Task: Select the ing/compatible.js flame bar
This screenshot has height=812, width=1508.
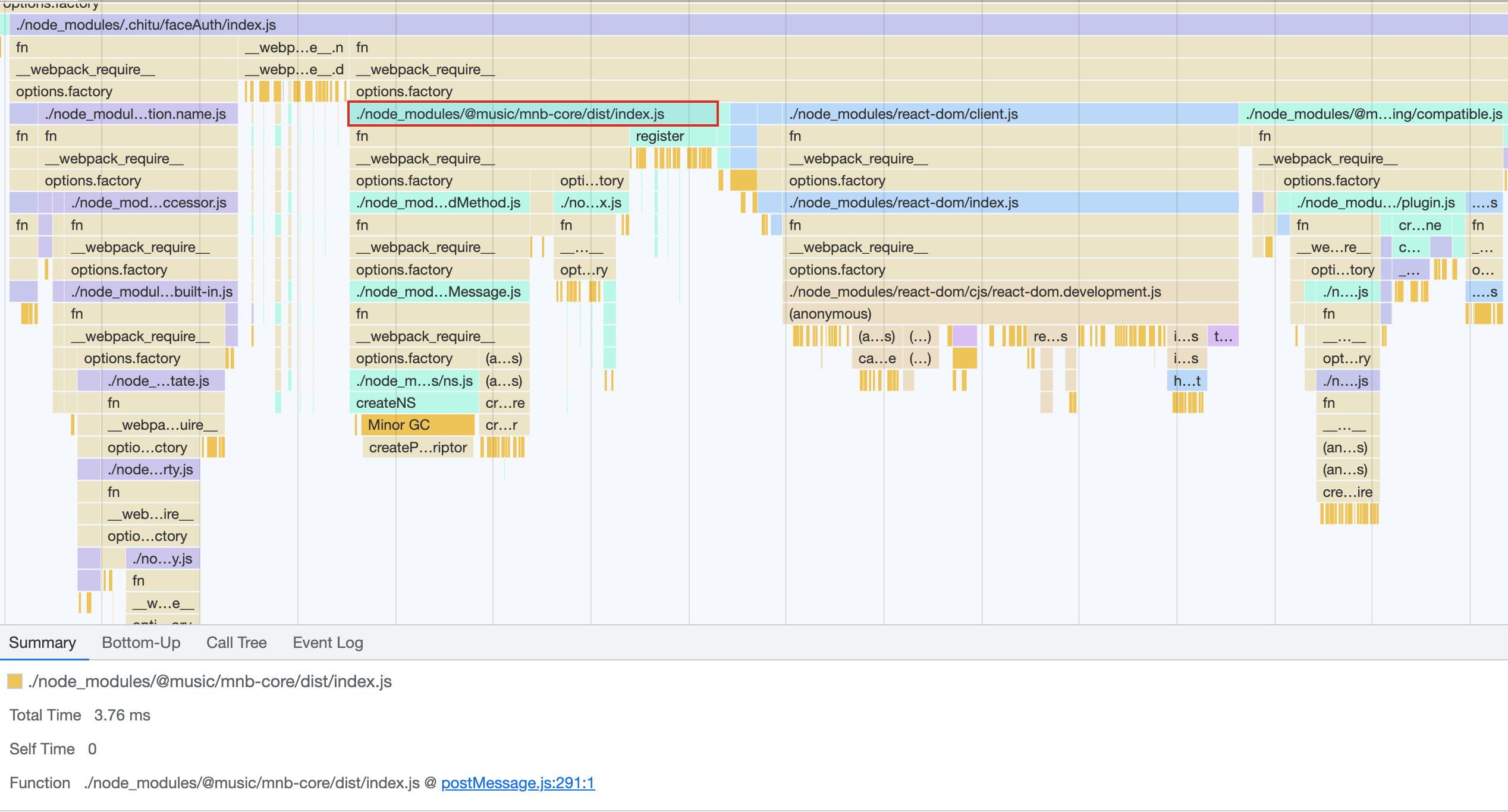Action: [x=1374, y=114]
